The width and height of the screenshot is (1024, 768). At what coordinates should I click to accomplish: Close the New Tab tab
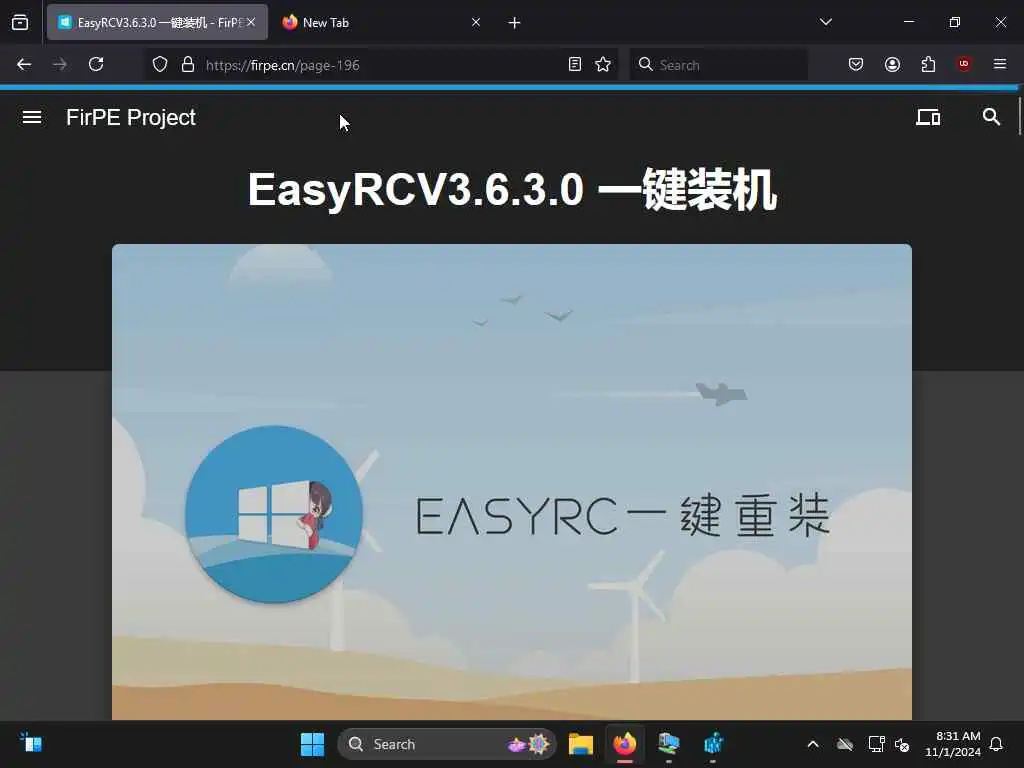[475, 22]
